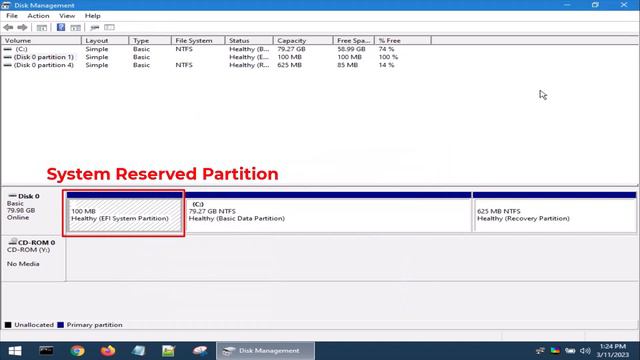The height and width of the screenshot is (360, 640).
Task: Click the Disk Management taskbar button
Action: [265, 351]
